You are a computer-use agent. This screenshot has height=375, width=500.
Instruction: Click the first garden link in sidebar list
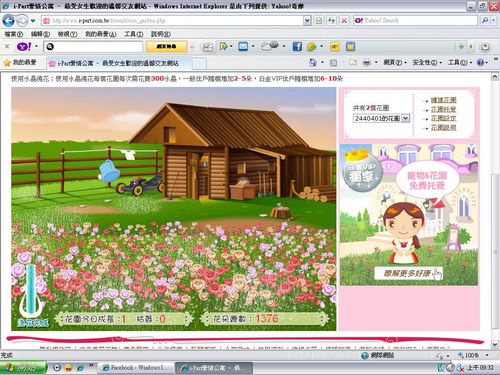443,100
